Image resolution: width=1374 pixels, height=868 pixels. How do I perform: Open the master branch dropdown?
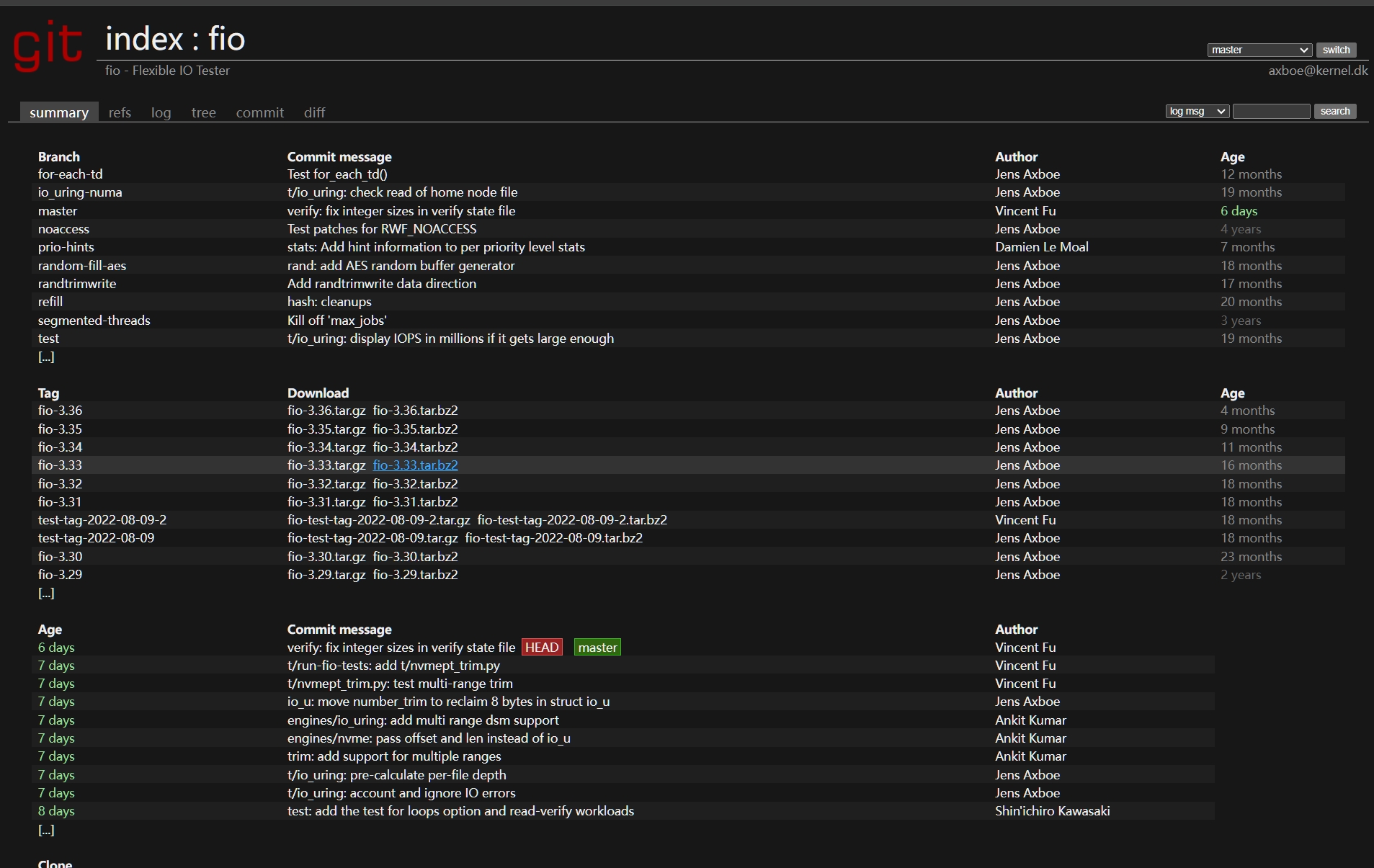[x=1259, y=50]
